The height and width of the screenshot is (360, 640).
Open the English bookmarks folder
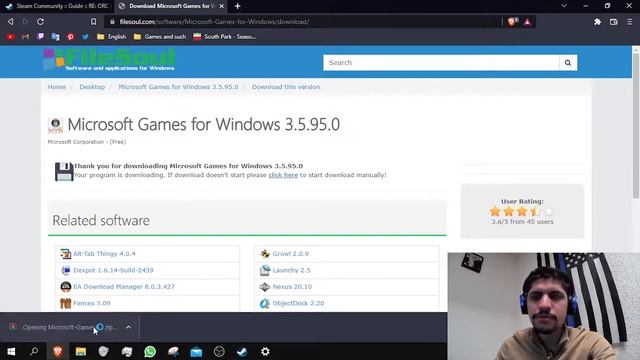coord(111,37)
